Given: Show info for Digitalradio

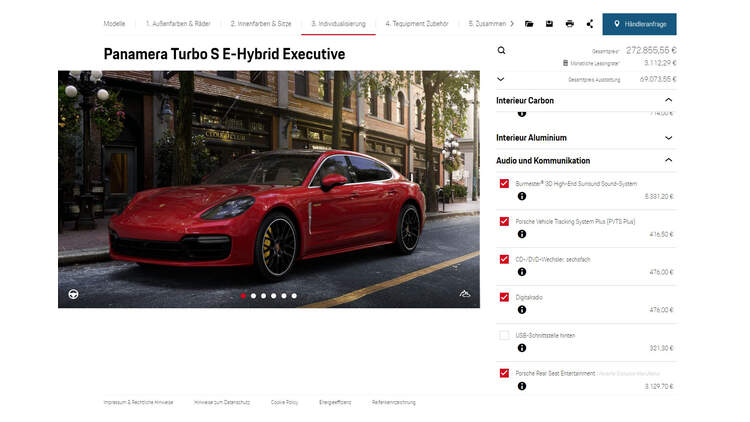Looking at the screenshot, I should (x=522, y=310).
